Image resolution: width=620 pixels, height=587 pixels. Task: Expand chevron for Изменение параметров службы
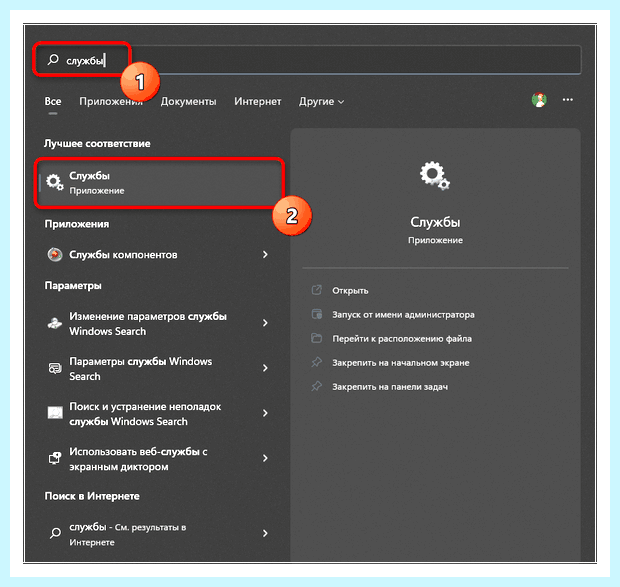(265, 323)
